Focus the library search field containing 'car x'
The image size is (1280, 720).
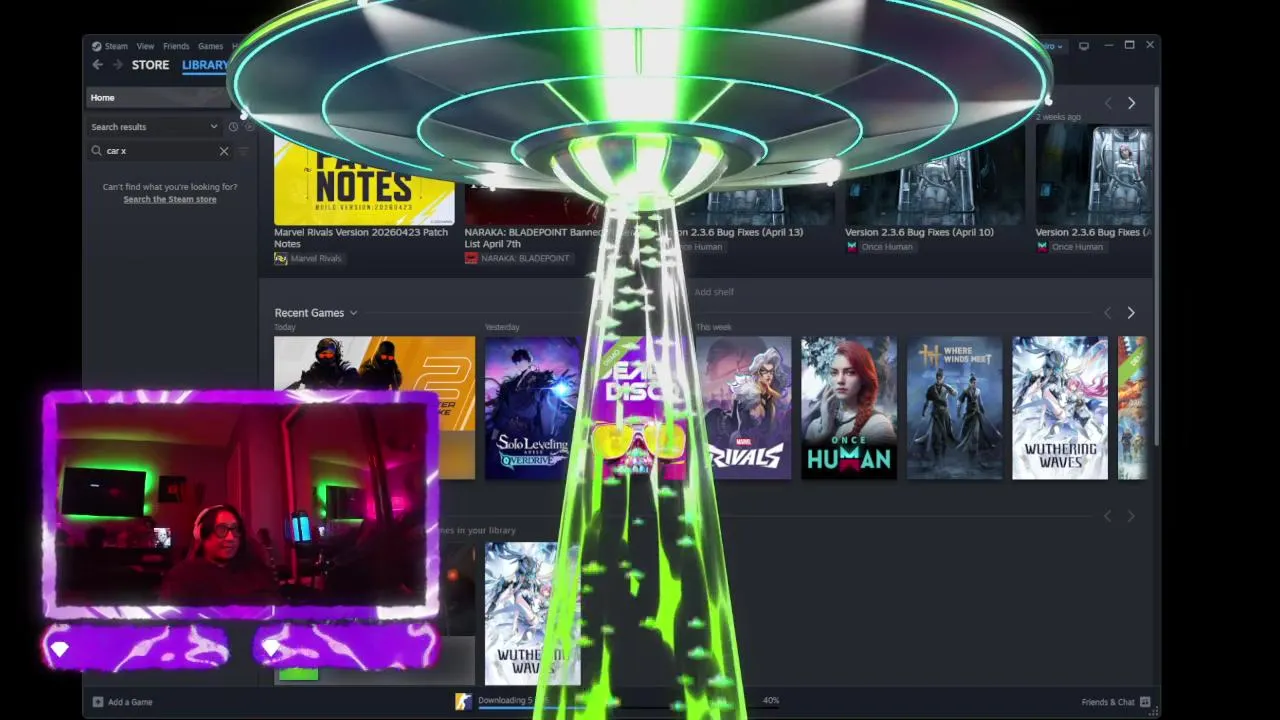pos(160,151)
